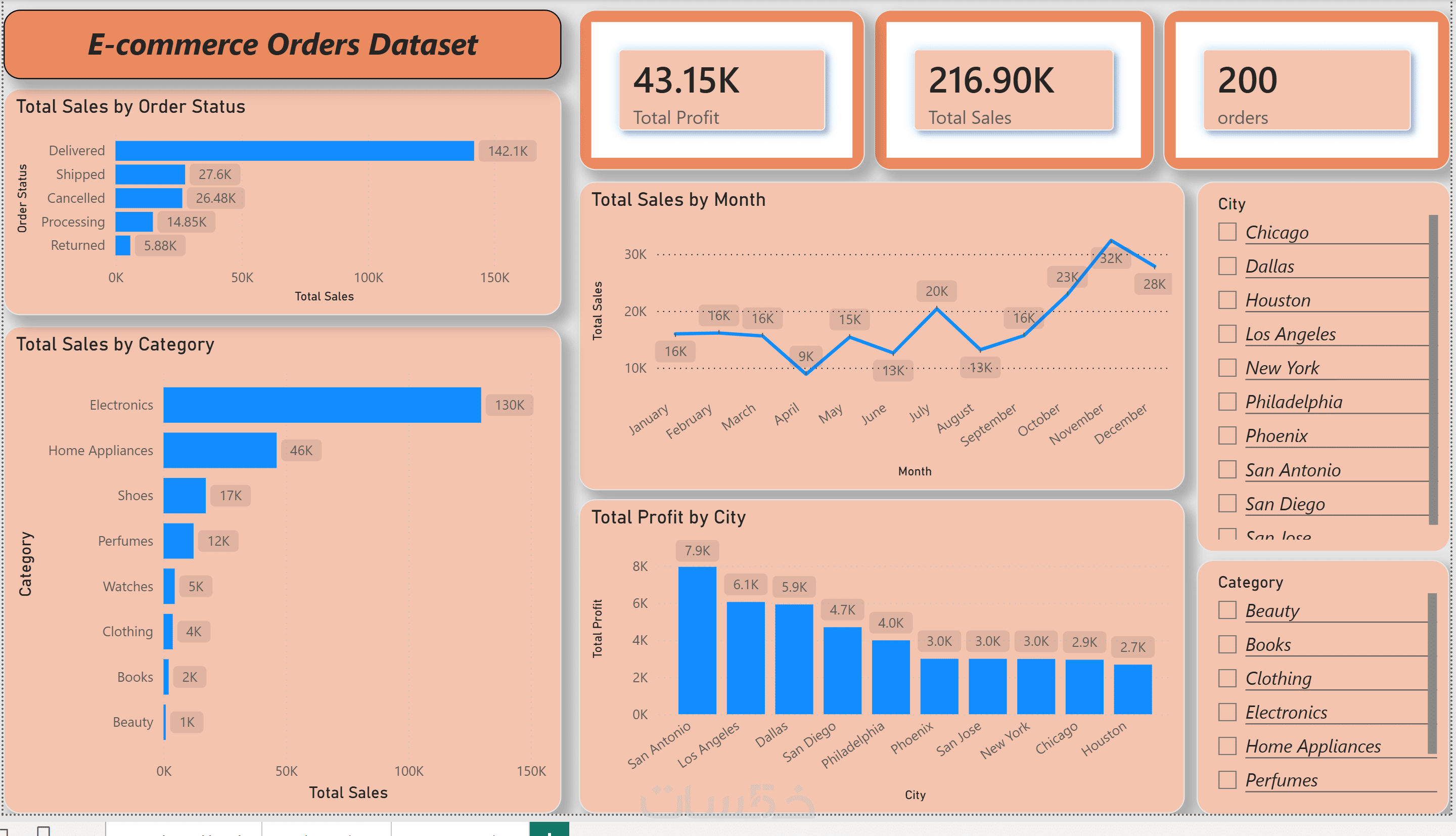Select the Home Appliances category checkbox
Screen dimensions: 1456x836
tap(1227, 746)
